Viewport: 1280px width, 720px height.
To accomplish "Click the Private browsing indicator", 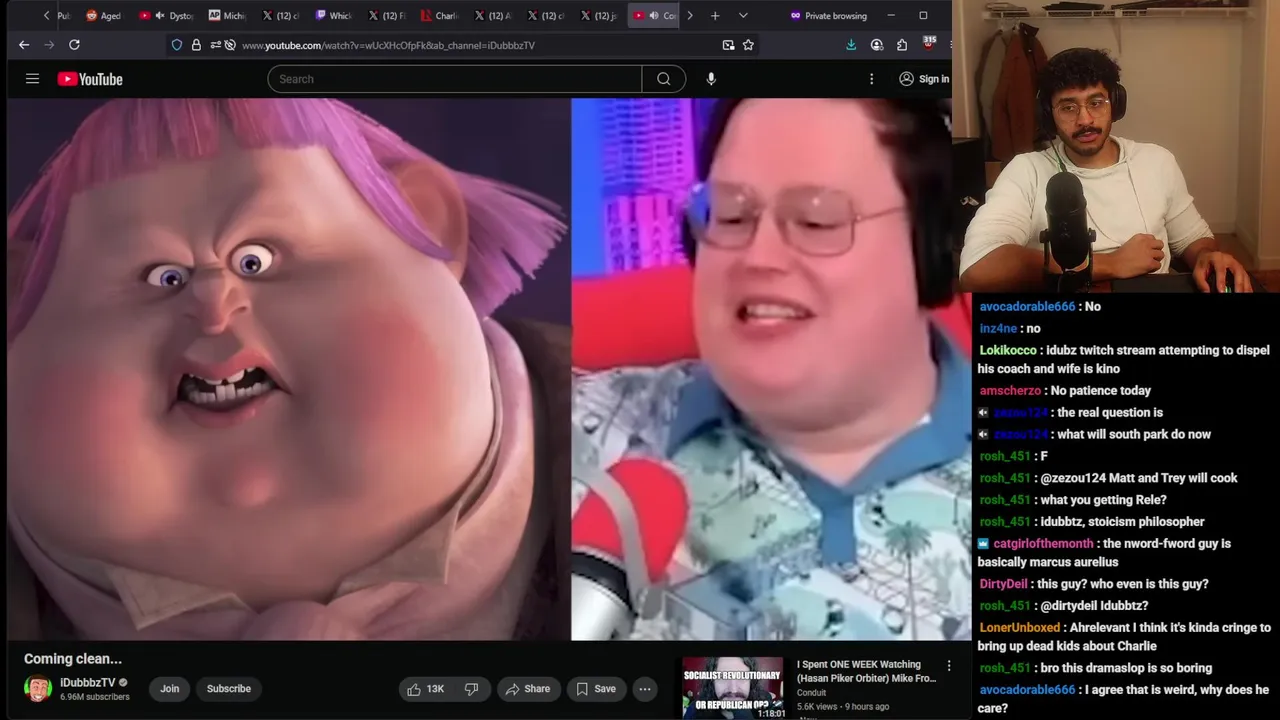I will point(829,16).
